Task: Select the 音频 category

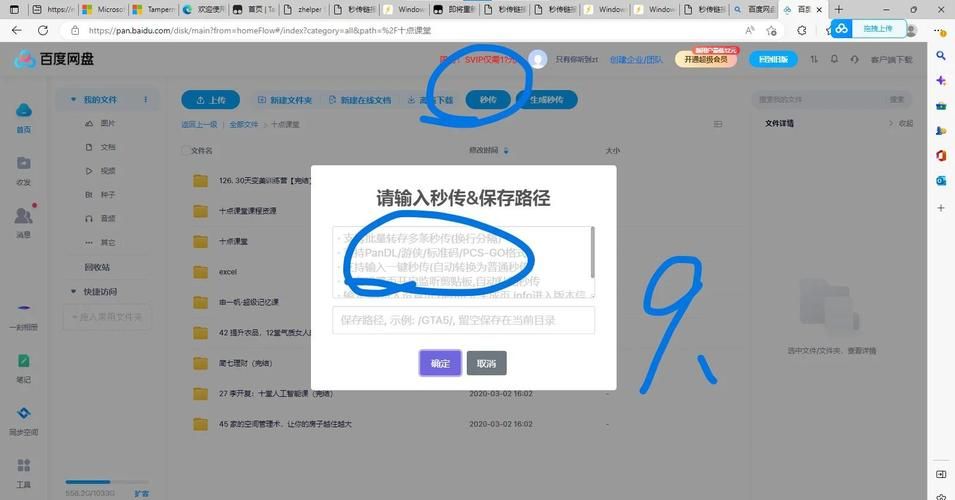Action: tap(100, 218)
